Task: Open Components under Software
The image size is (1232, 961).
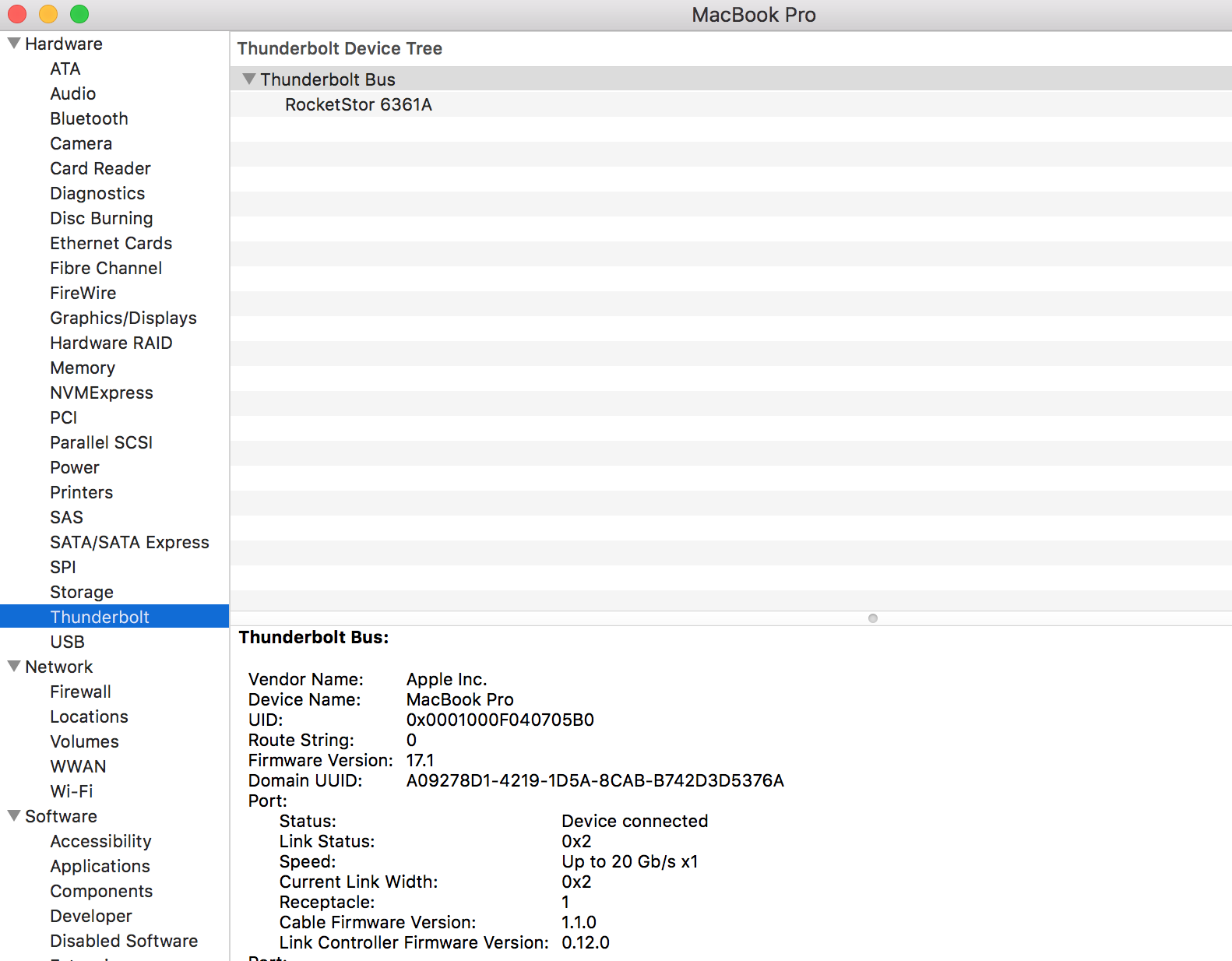Action: pos(101,891)
